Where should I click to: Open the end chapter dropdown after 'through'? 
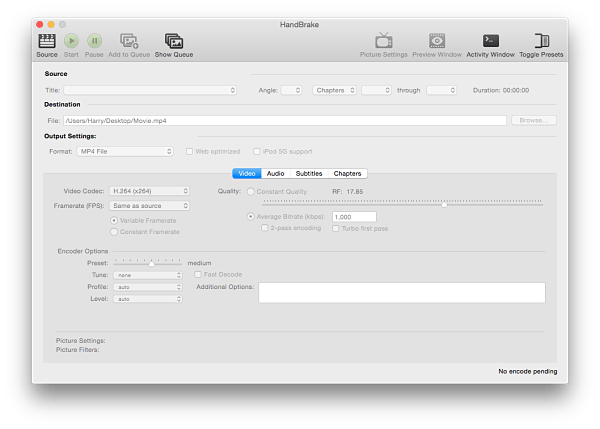[442, 90]
